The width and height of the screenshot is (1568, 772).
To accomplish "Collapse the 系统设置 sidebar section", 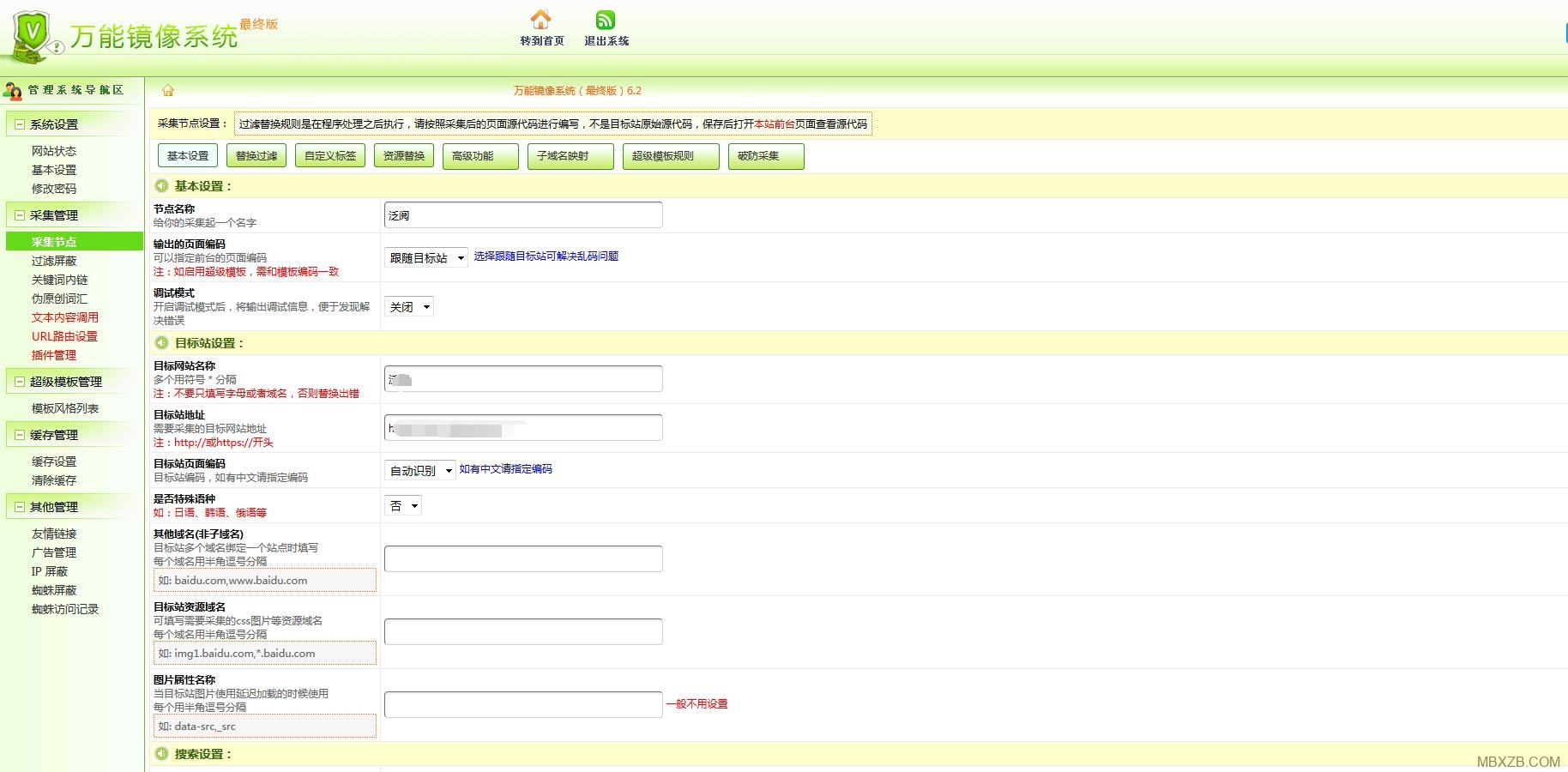I will pyautogui.click(x=19, y=124).
